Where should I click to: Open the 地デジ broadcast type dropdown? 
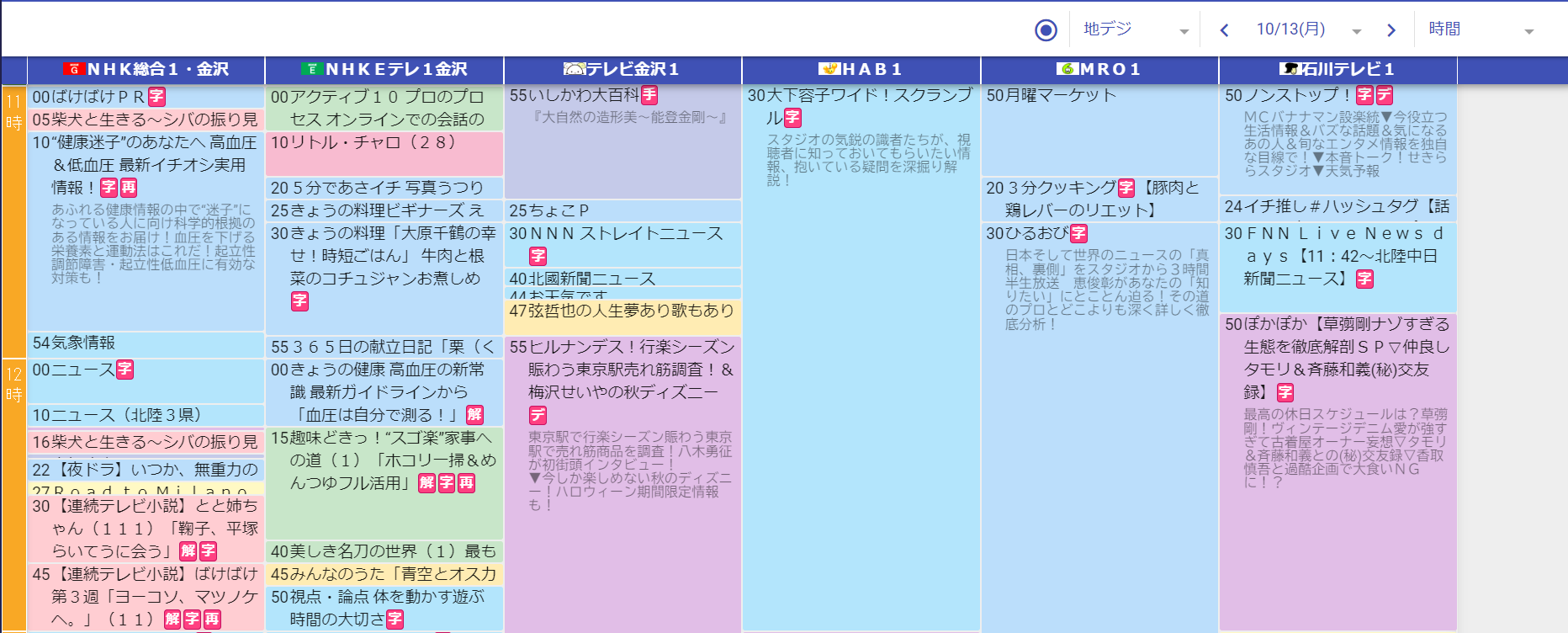tap(1136, 30)
